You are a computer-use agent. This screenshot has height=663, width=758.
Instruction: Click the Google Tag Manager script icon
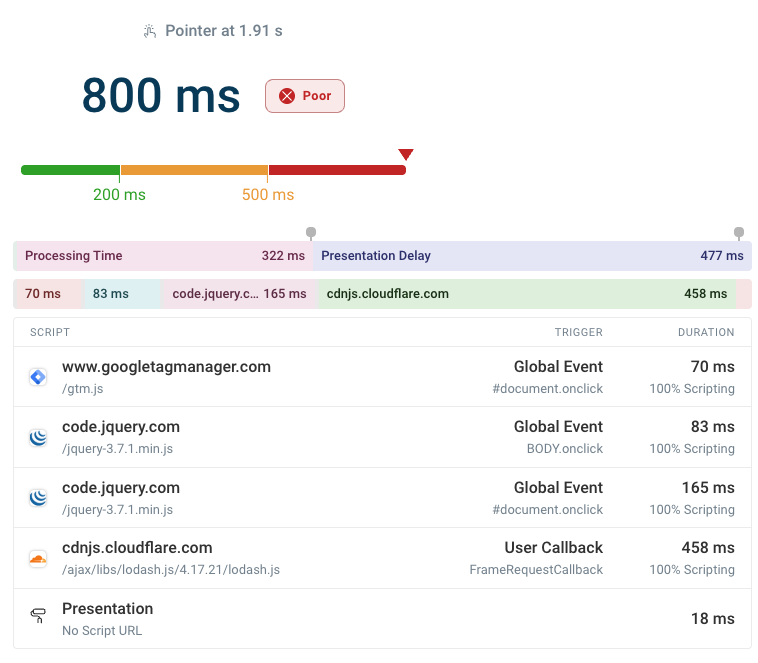click(x=38, y=377)
